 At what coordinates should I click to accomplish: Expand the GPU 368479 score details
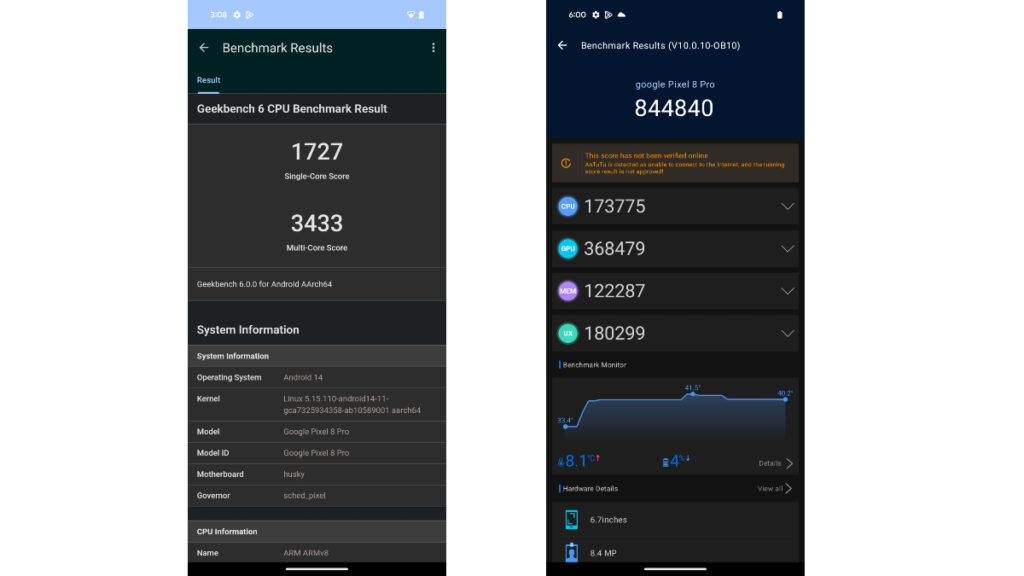pyautogui.click(x=787, y=249)
